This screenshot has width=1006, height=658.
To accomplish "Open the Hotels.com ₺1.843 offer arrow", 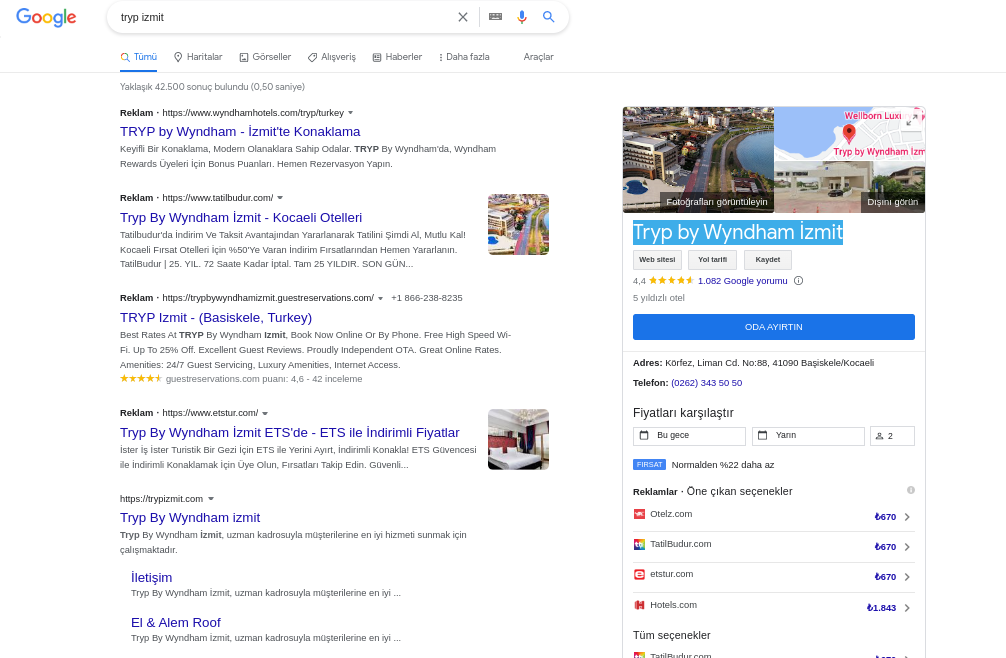I will coord(907,608).
